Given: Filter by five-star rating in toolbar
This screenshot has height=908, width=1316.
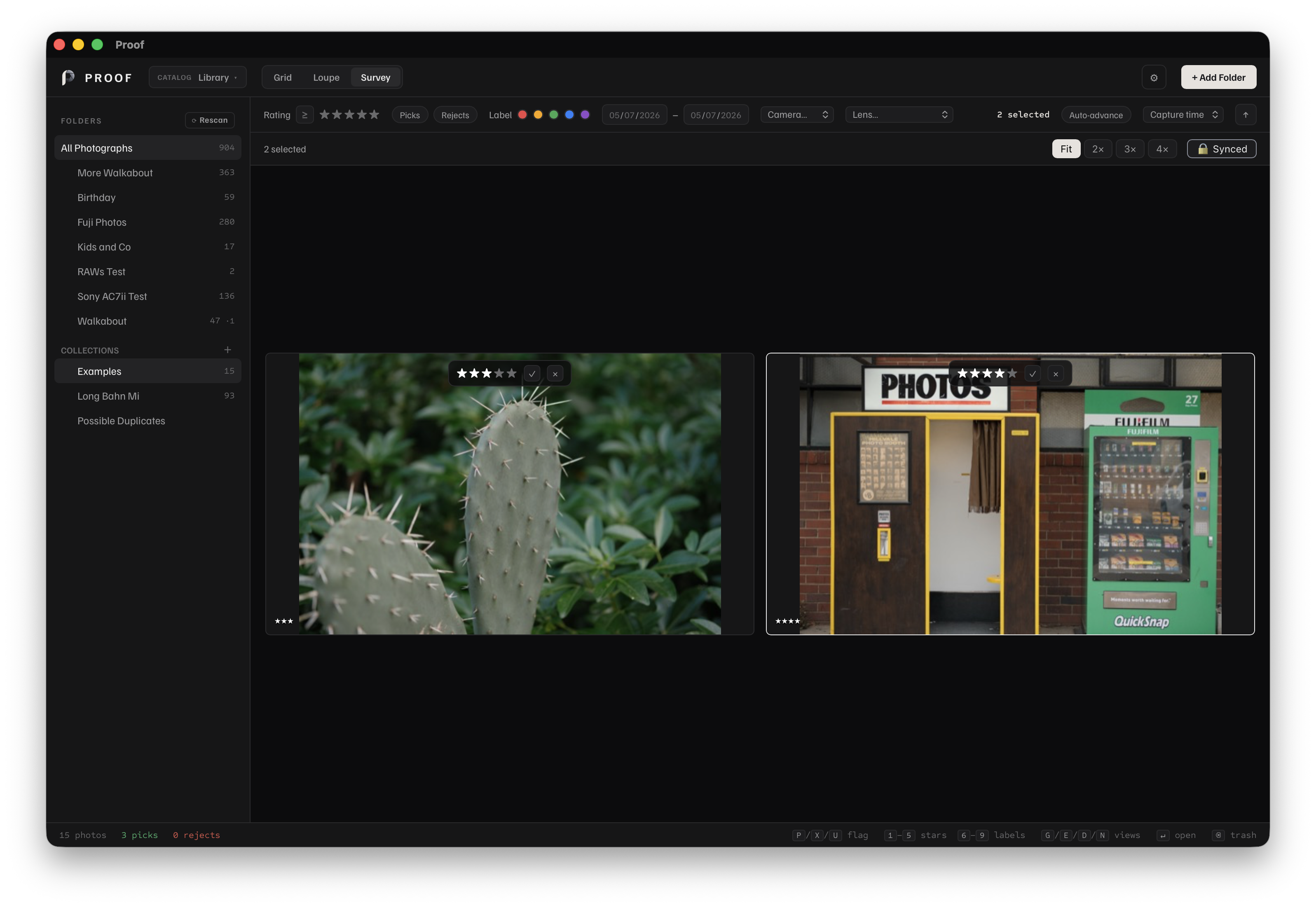Looking at the screenshot, I should click(374, 115).
